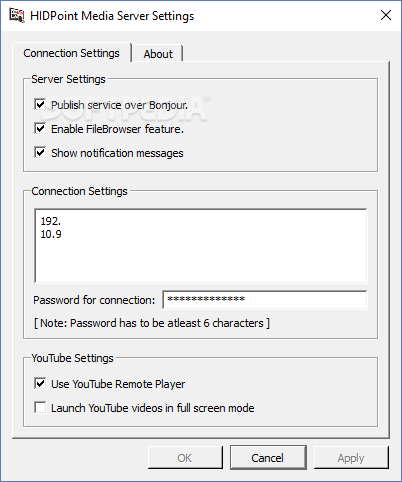402x482 pixels.
Task: Click the password length note text
Action: (152, 323)
